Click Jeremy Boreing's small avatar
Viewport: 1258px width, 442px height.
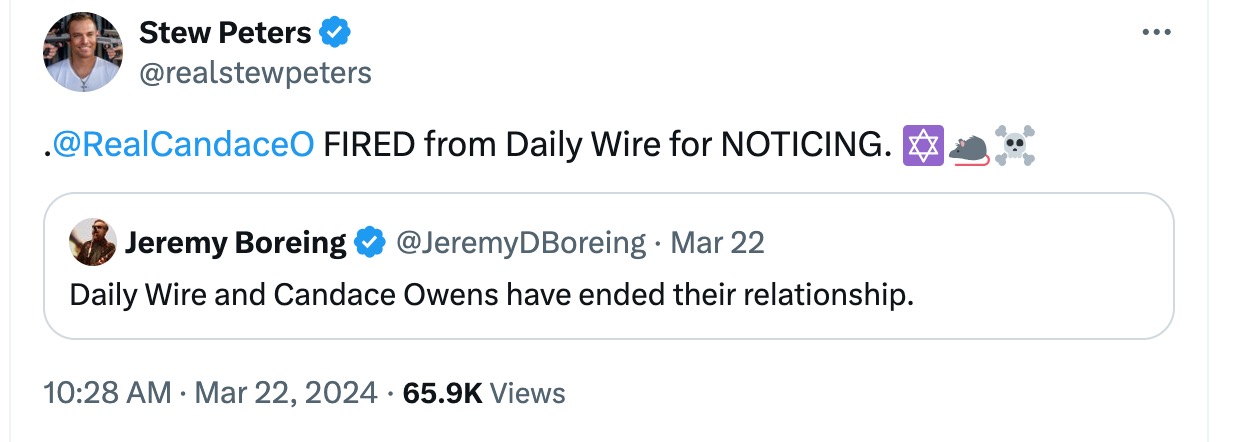pos(93,242)
